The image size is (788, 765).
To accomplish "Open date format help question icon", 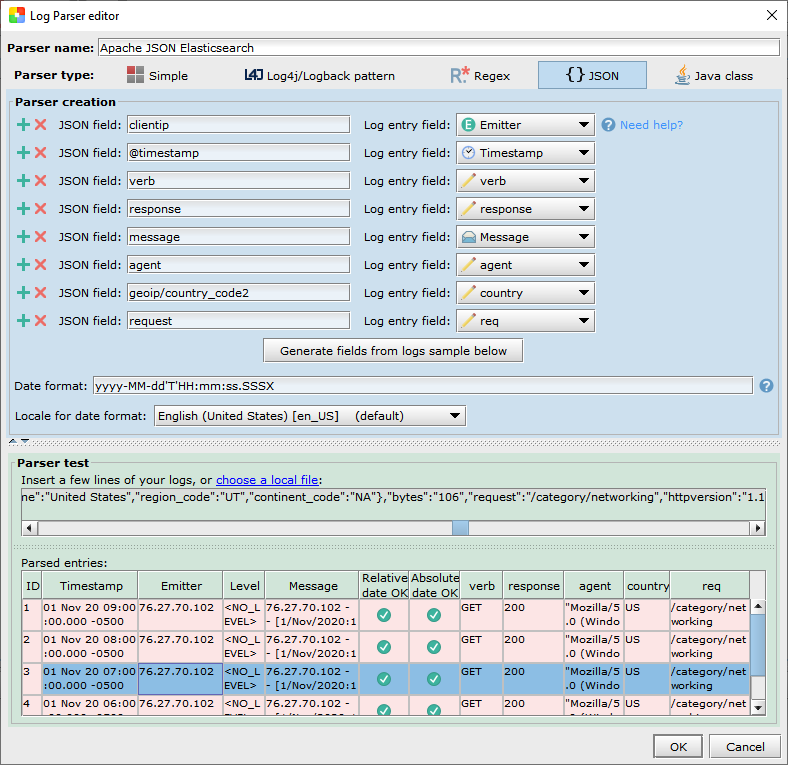I will [x=766, y=386].
